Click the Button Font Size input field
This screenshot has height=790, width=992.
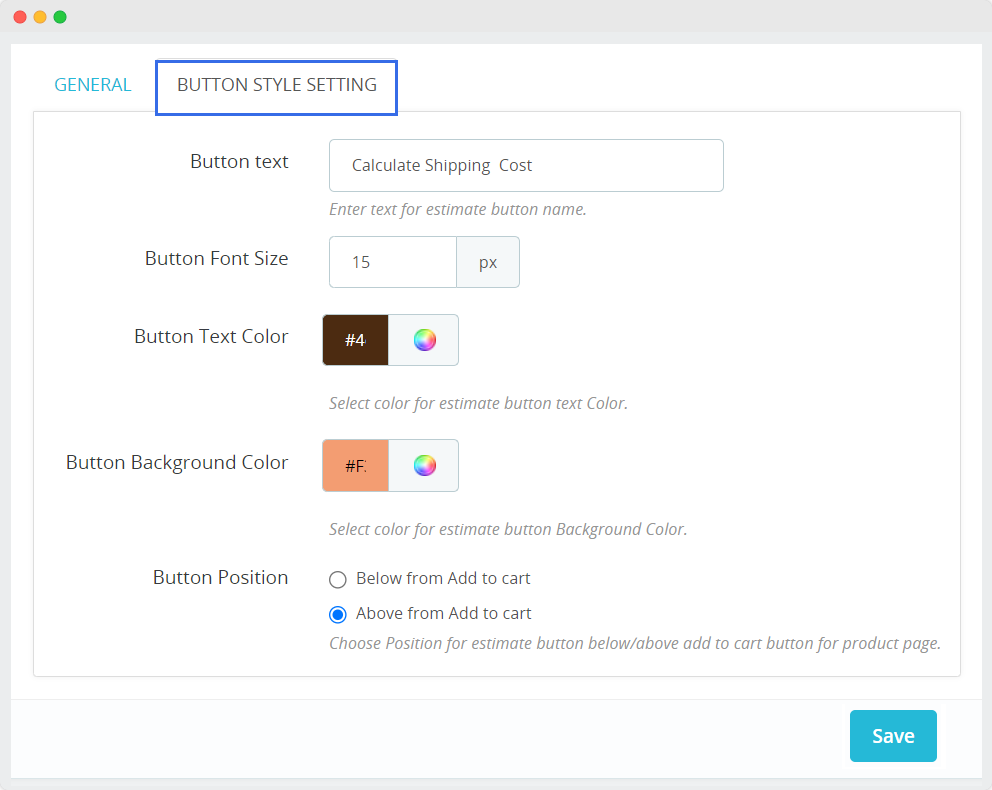[x=393, y=262]
